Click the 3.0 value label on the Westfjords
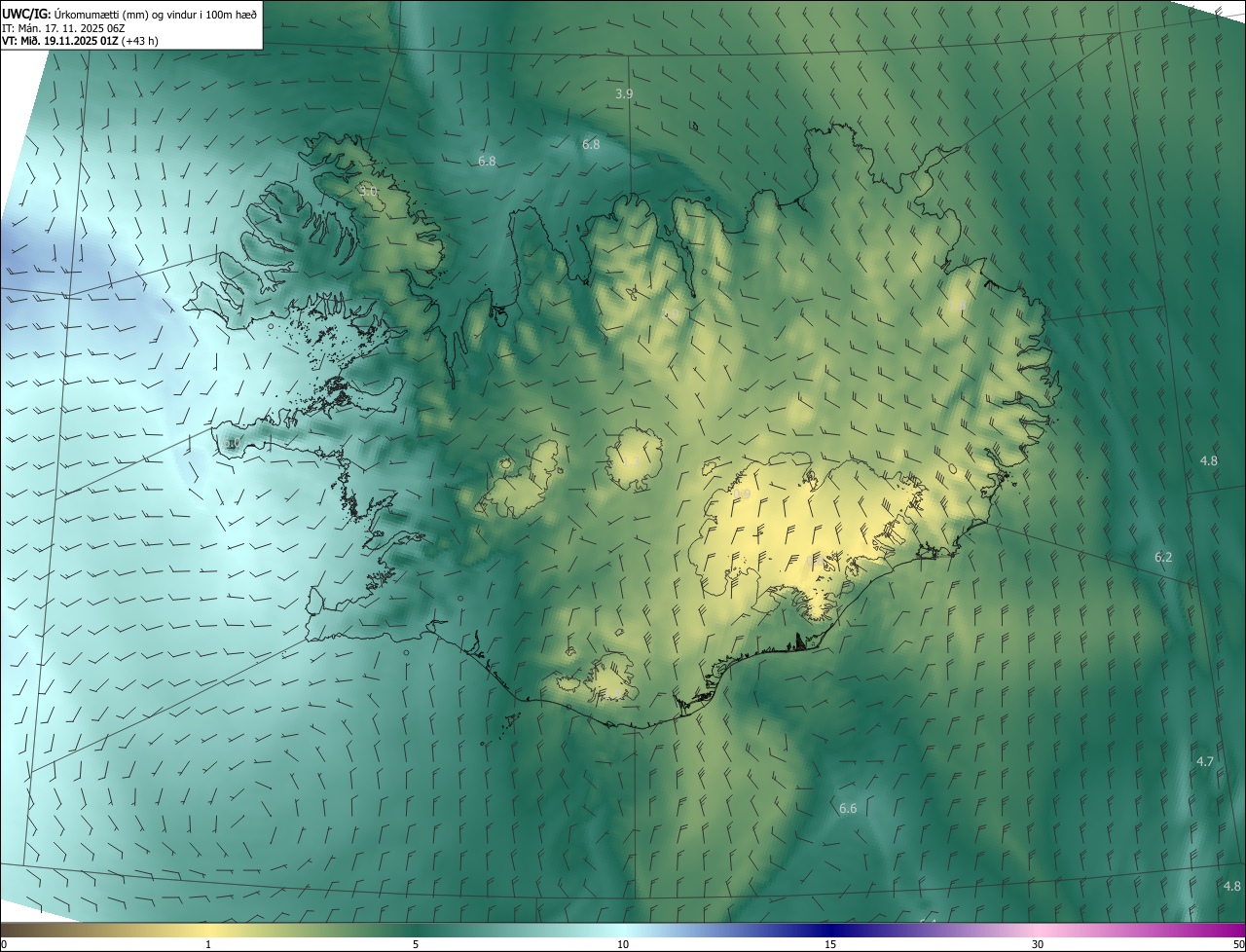 368,191
